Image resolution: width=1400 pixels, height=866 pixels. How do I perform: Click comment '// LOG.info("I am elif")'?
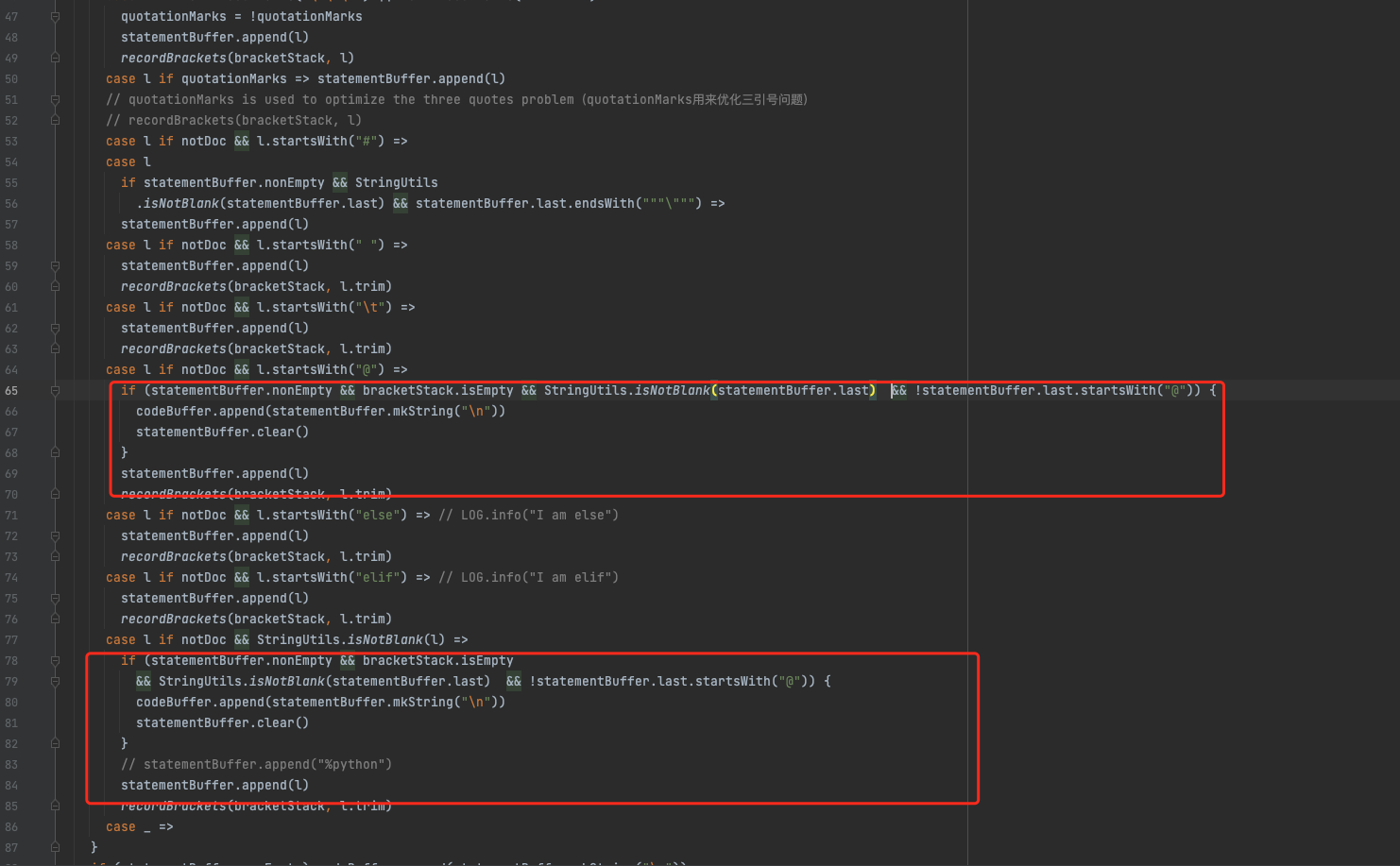529,578
